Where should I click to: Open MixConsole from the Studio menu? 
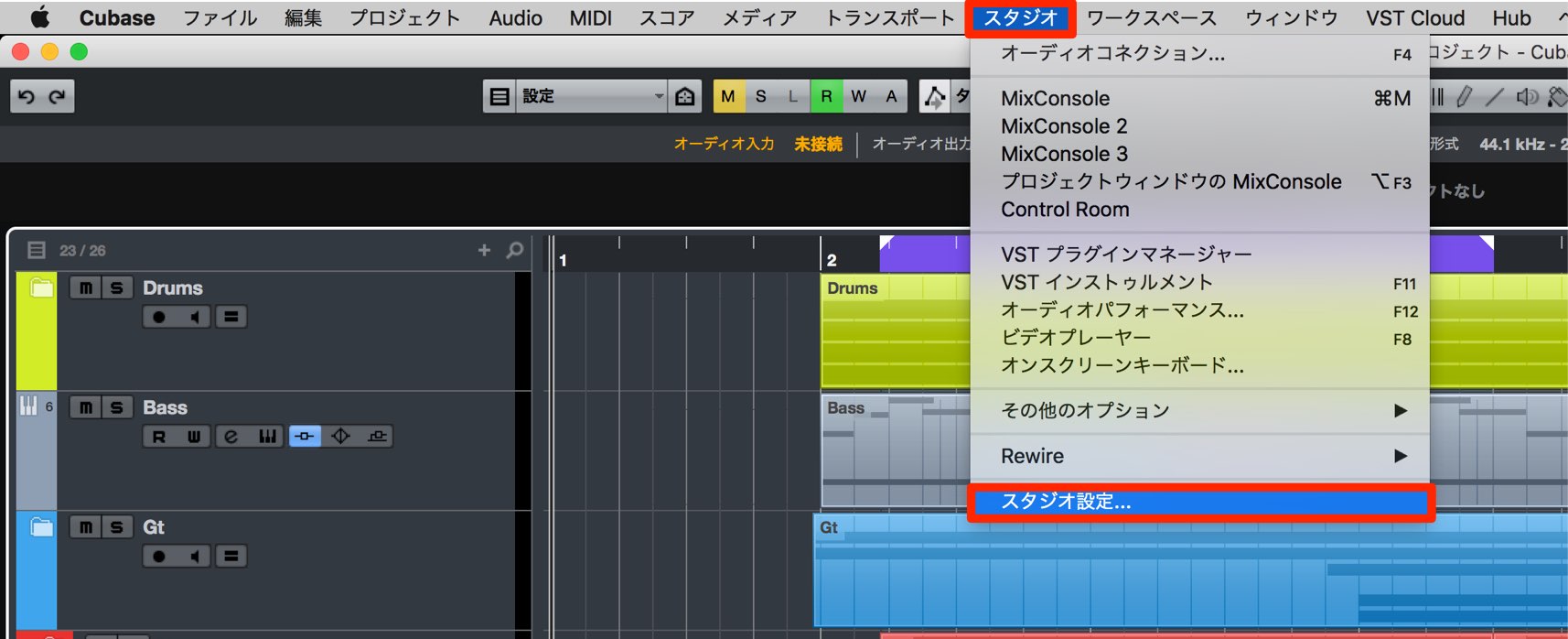pos(1200,98)
